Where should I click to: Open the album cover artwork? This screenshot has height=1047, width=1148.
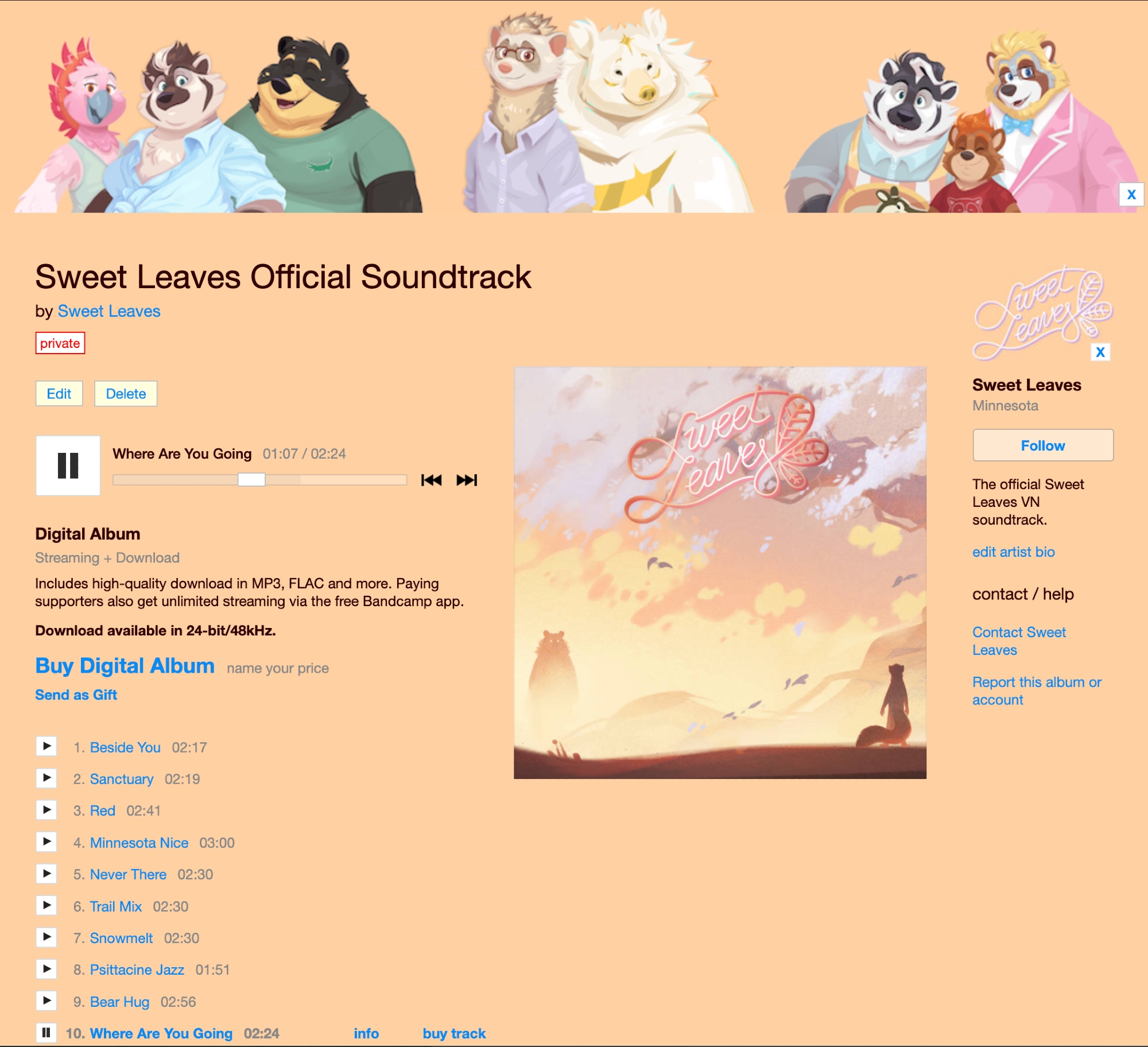(x=720, y=573)
